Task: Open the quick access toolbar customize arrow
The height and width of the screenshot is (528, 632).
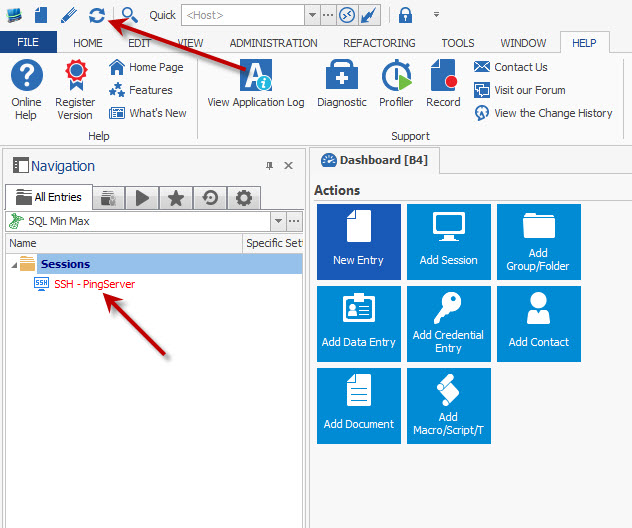Action: point(436,15)
